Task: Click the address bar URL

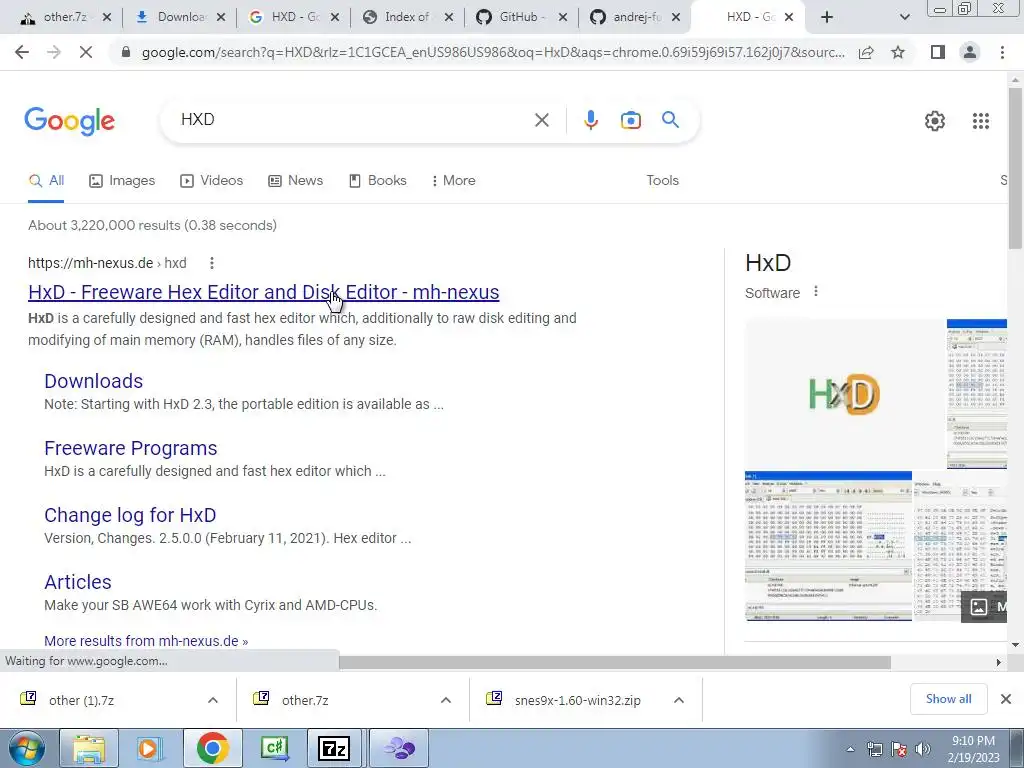Action: click(492, 52)
